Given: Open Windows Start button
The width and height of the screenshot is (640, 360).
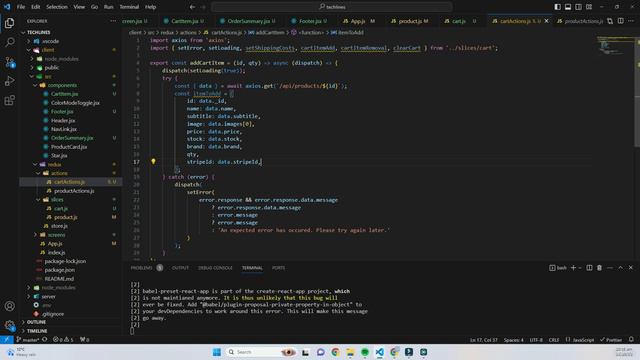Looking at the screenshot, I should tap(217, 352).
